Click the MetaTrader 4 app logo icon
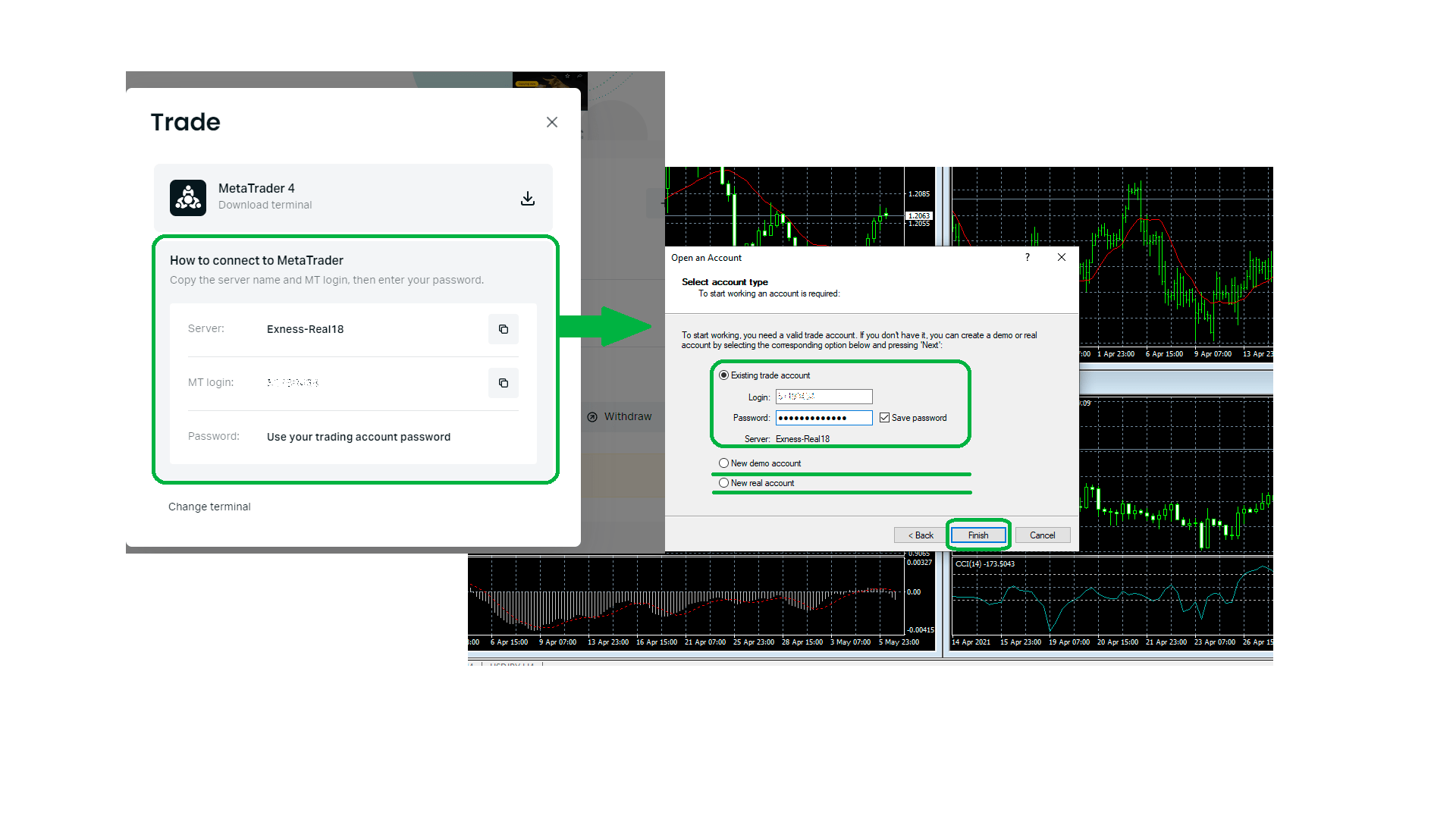 coord(187,197)
